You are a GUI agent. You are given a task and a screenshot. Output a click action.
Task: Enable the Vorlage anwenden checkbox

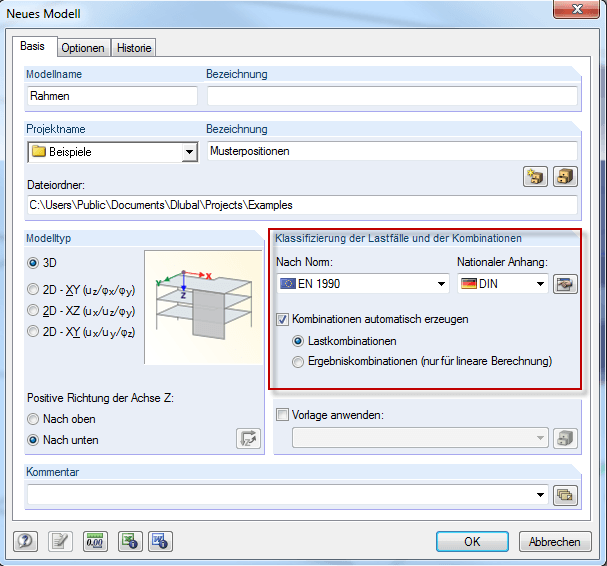(x=282, y=415)
